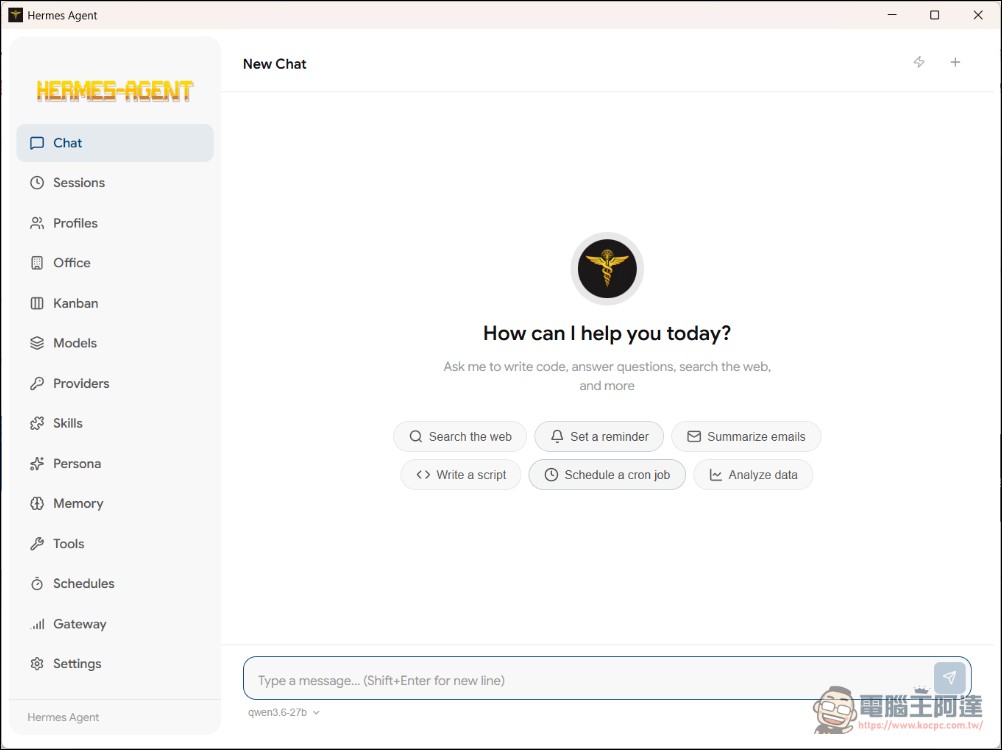Screen dimensions: 1002x750
Task: Choose the Analyze data suggestion
Action: click(753, 475)
